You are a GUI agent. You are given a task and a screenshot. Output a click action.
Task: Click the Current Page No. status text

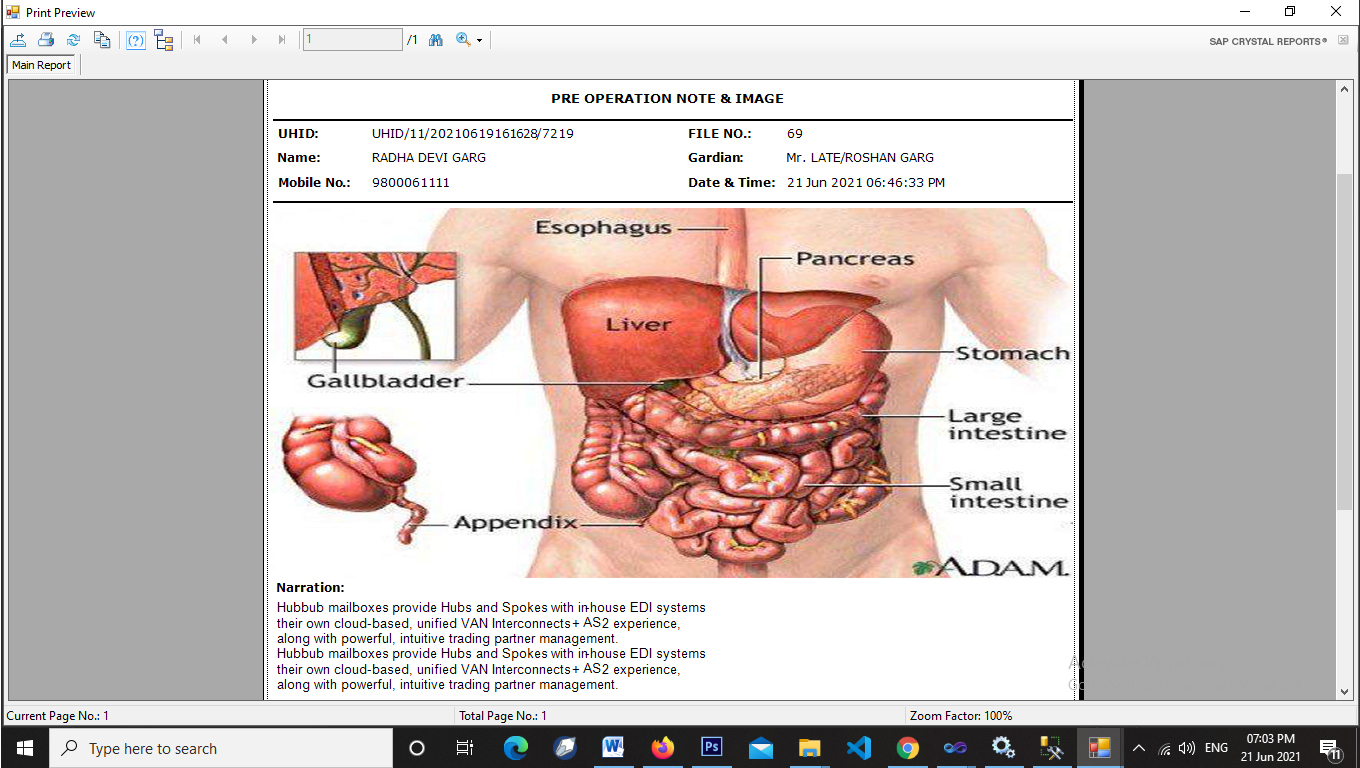(58, 716)
